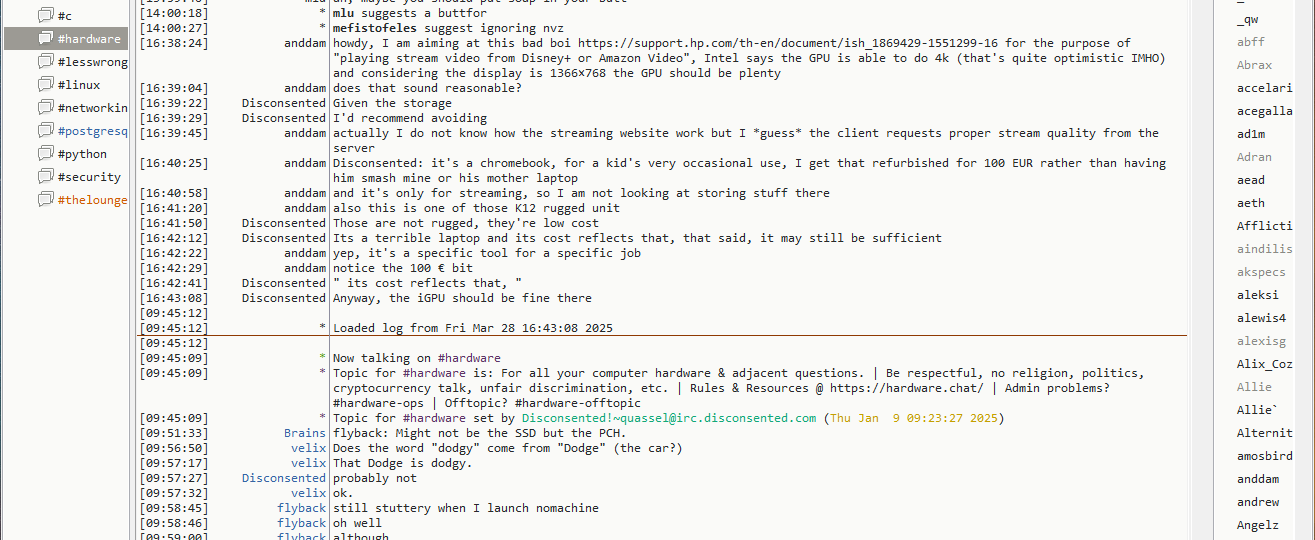Click sender nick Brains in chat
1315x540 pixels.
pyautogui.click(x=304, y=433)
